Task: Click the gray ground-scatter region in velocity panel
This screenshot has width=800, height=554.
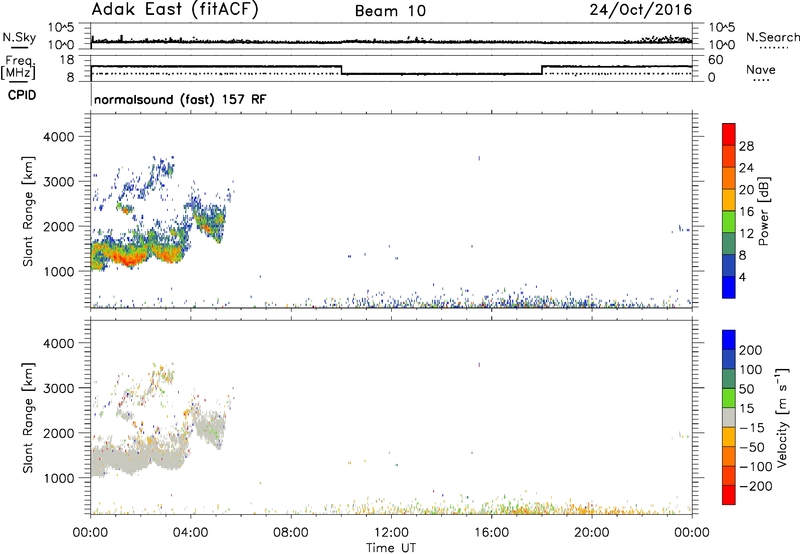Action: 138,458
